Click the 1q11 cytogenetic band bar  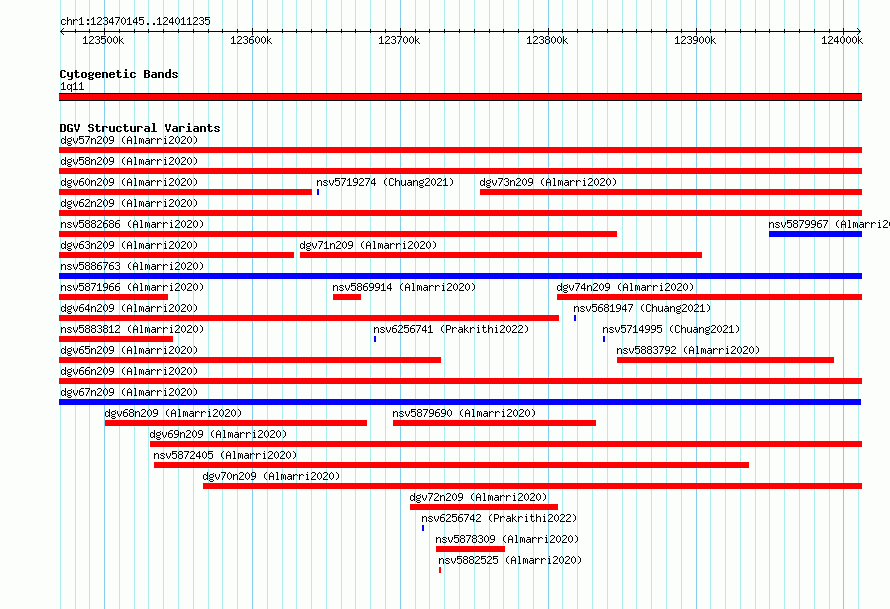[x=460, y=97]
